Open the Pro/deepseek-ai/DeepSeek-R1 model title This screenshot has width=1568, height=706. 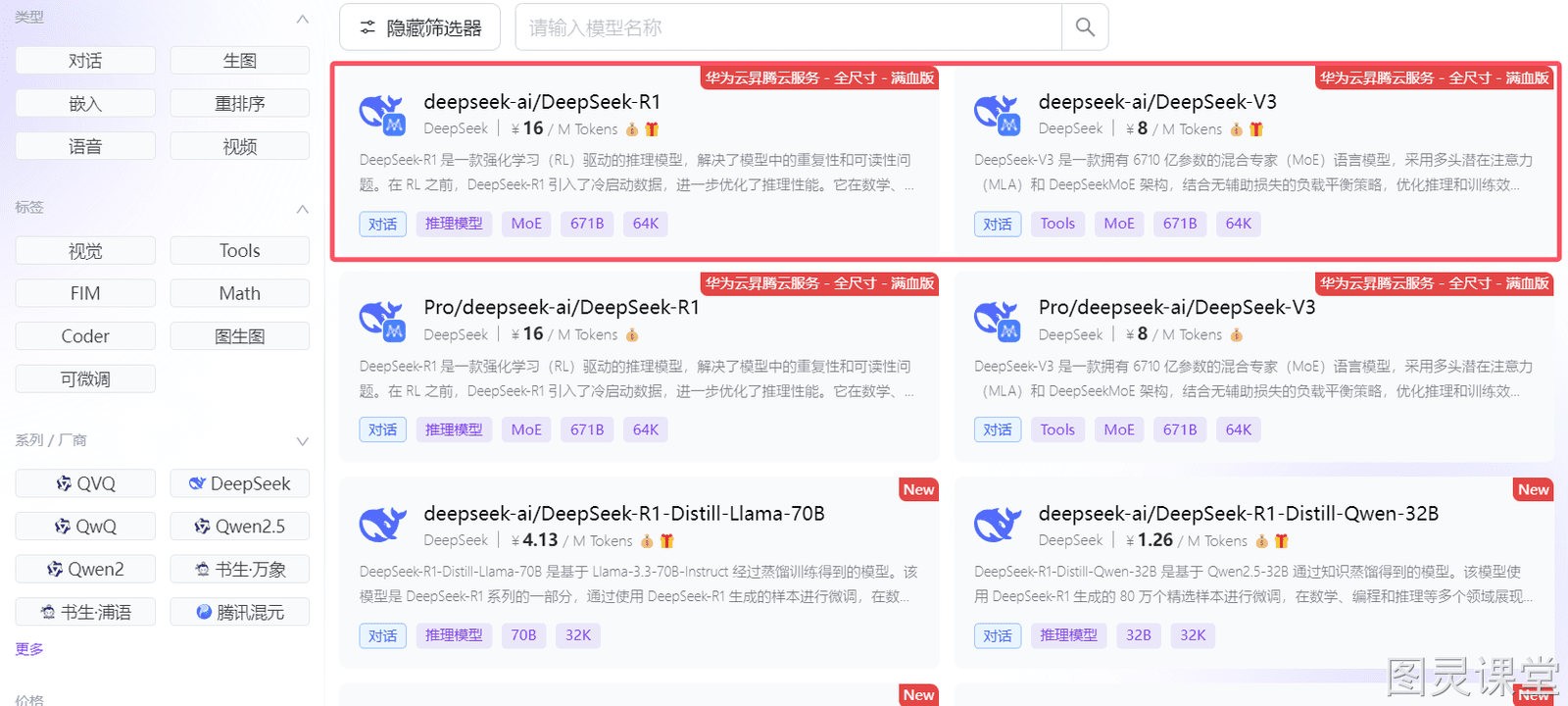[562, 308]
